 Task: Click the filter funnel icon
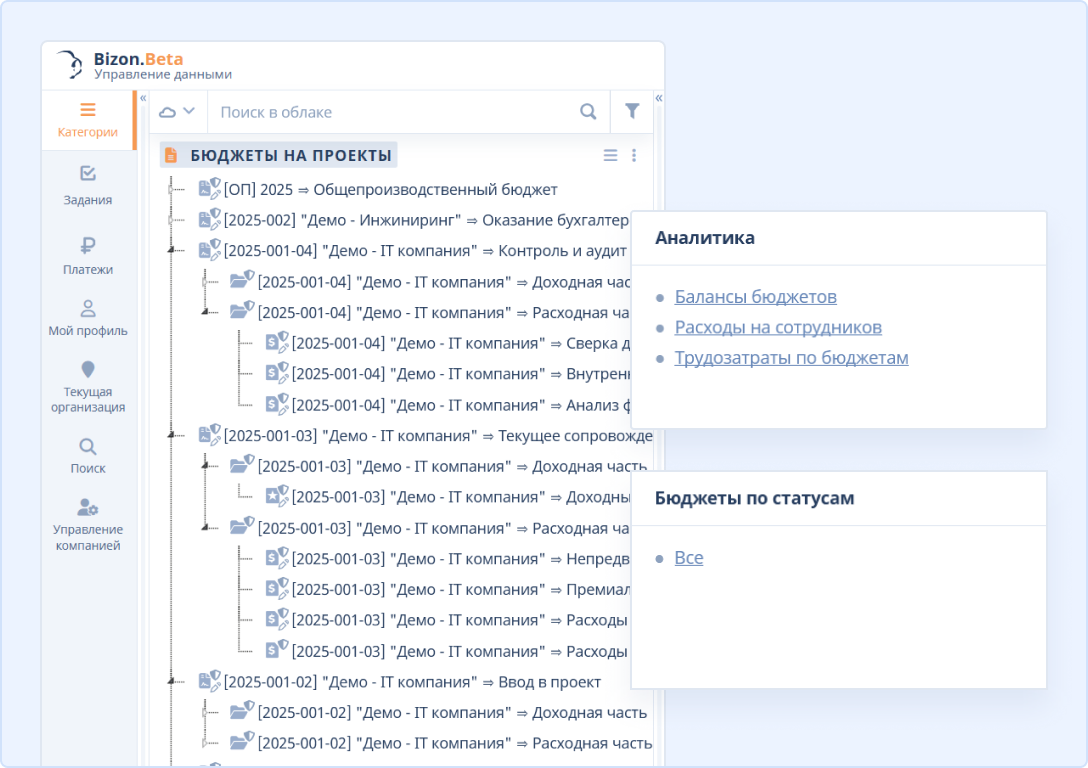pos(632,112)
